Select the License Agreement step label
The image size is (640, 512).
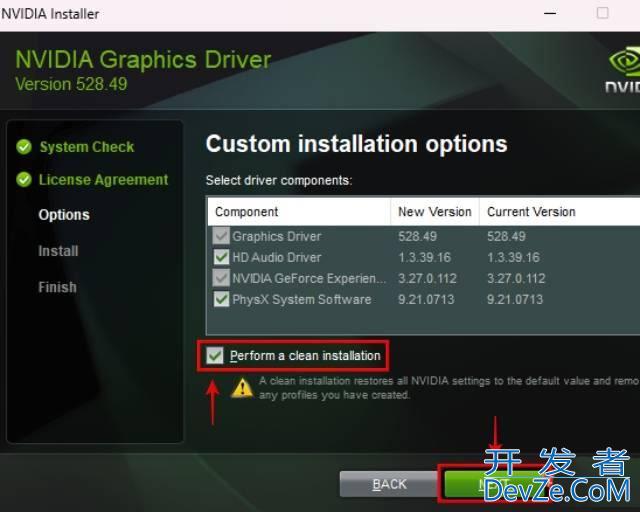click(x=103, y=180)
